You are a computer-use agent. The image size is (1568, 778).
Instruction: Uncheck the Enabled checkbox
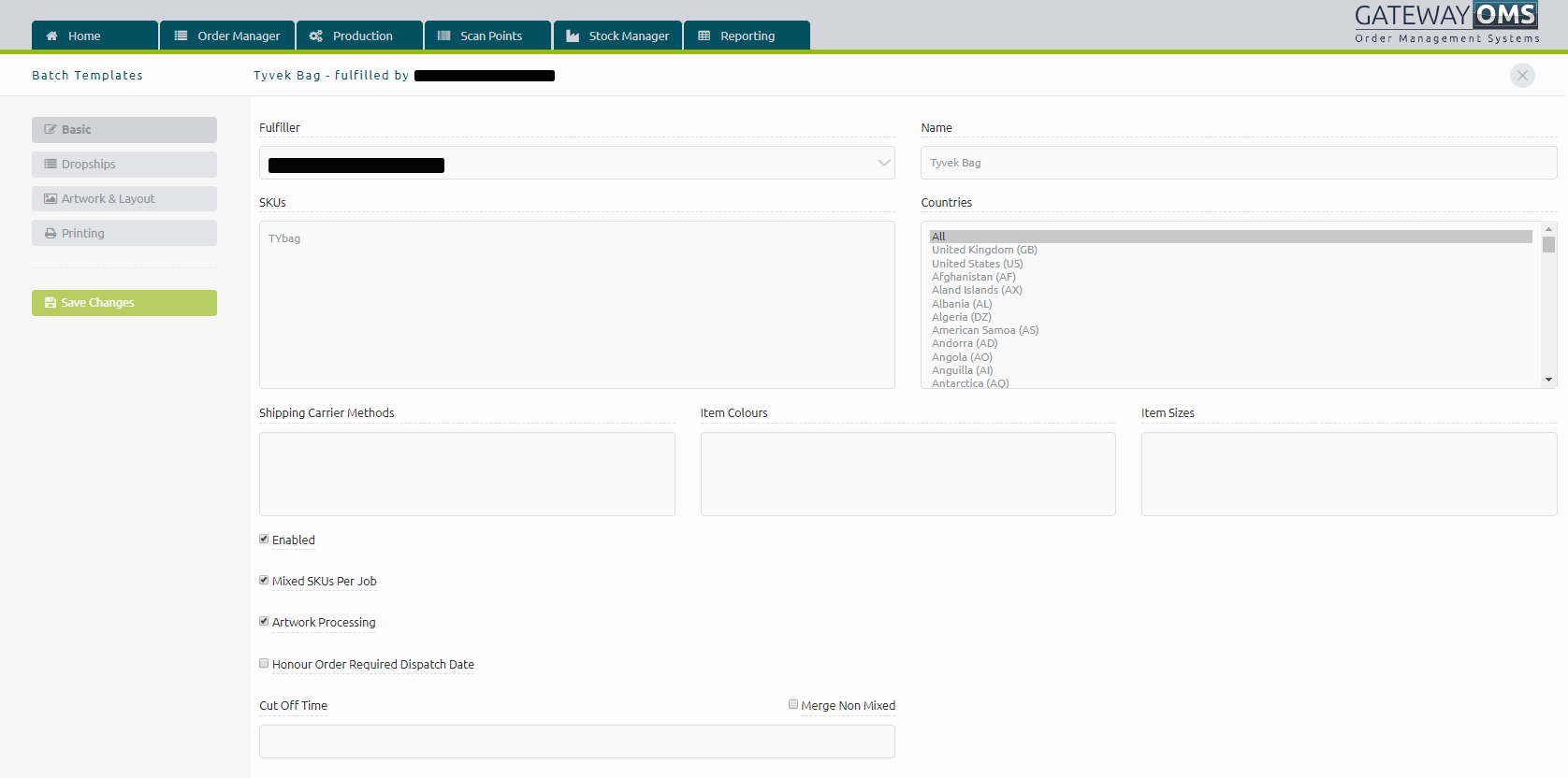tap(264, 540)
